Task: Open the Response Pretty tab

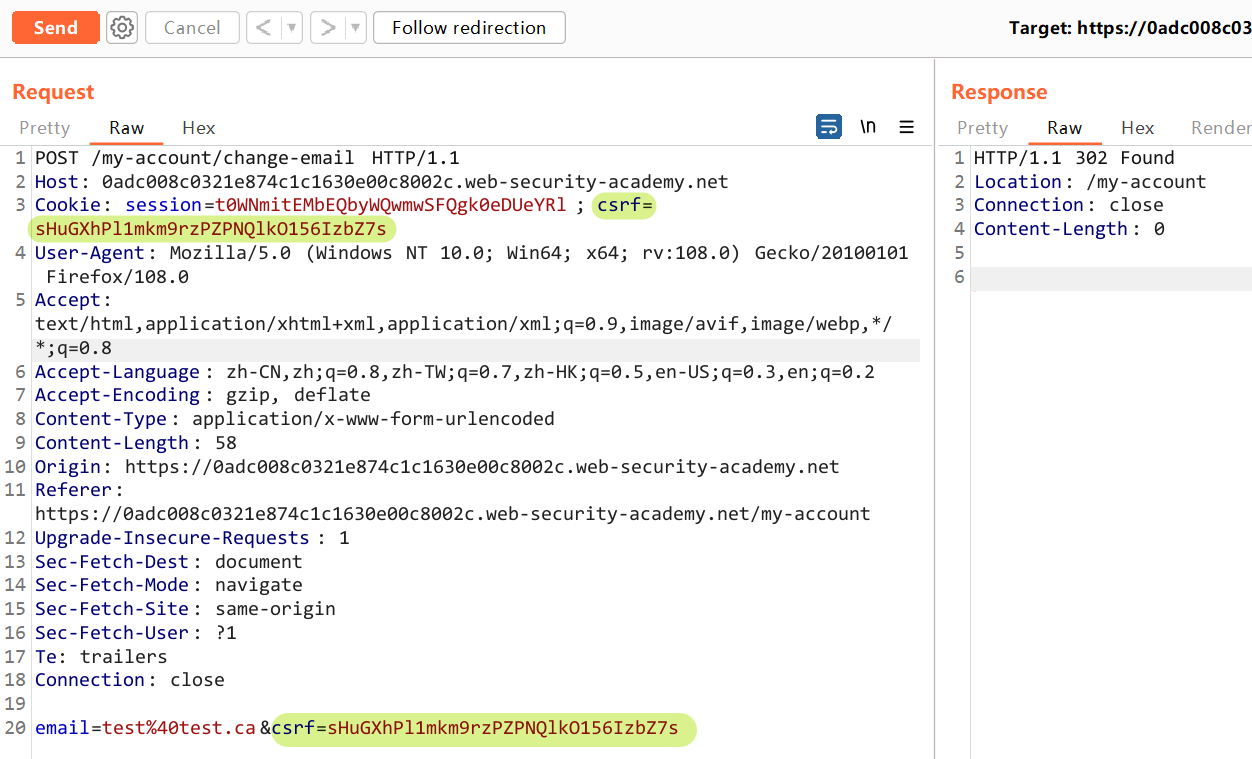Action: coord(982,128)
